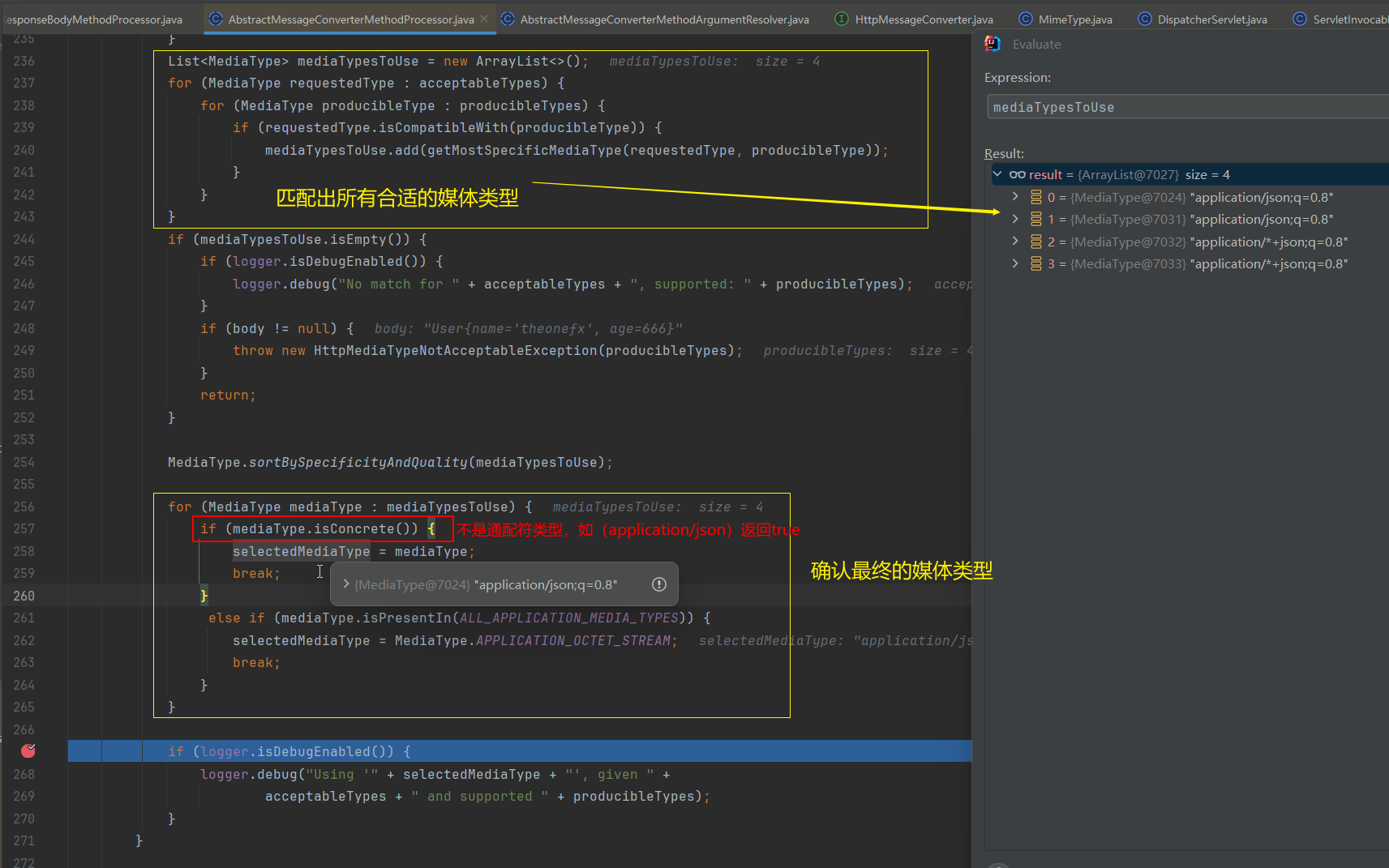Click the list icon of element 0
This screenshot has width=1389, height=868.
(x=1035, y=197)
